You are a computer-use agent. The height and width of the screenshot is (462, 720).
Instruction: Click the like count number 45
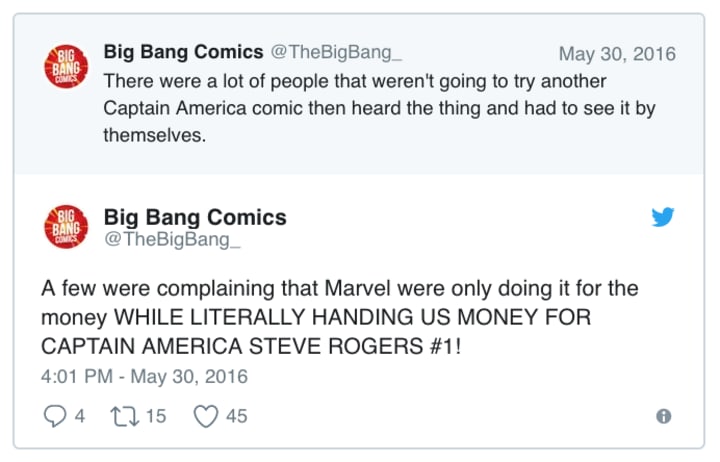pos(236,416)
